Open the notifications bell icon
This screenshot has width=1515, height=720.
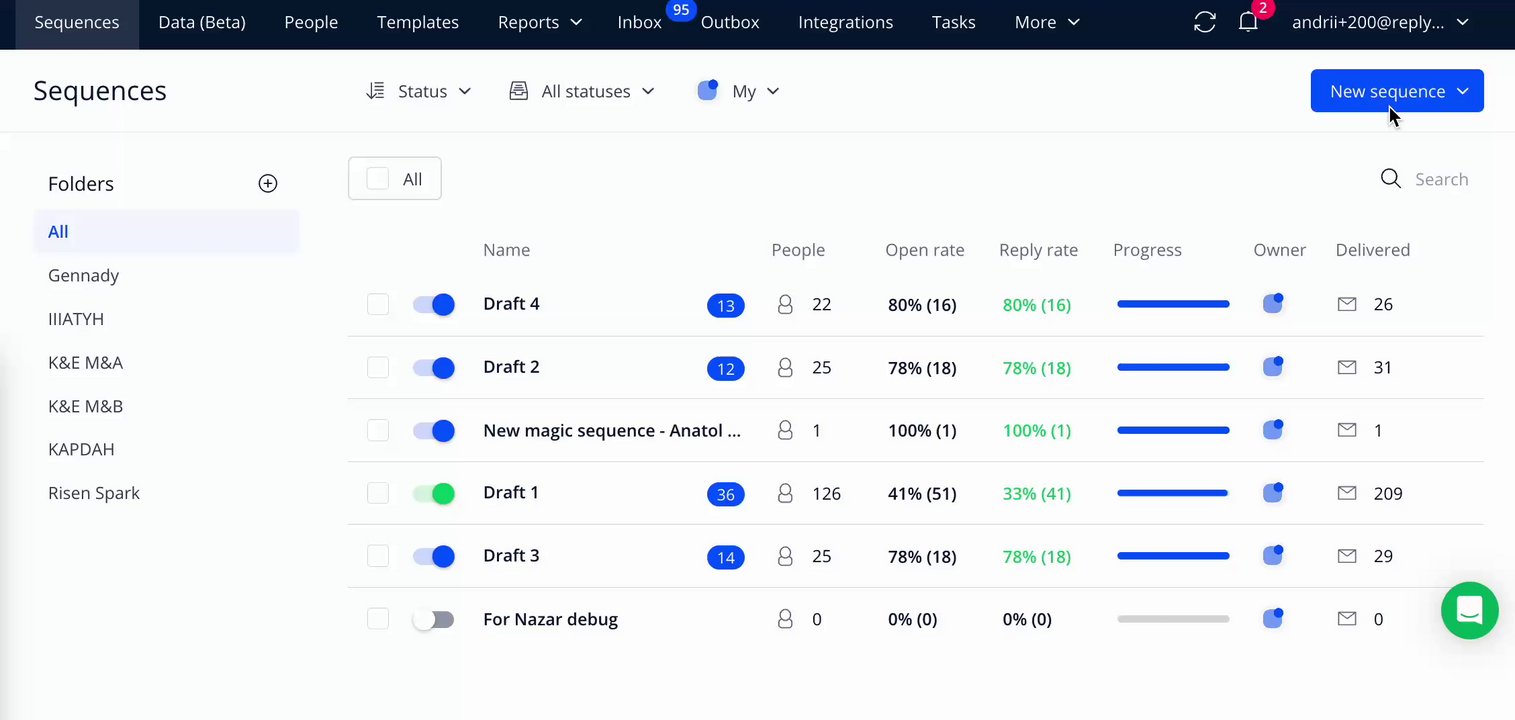pos(1248,22)
